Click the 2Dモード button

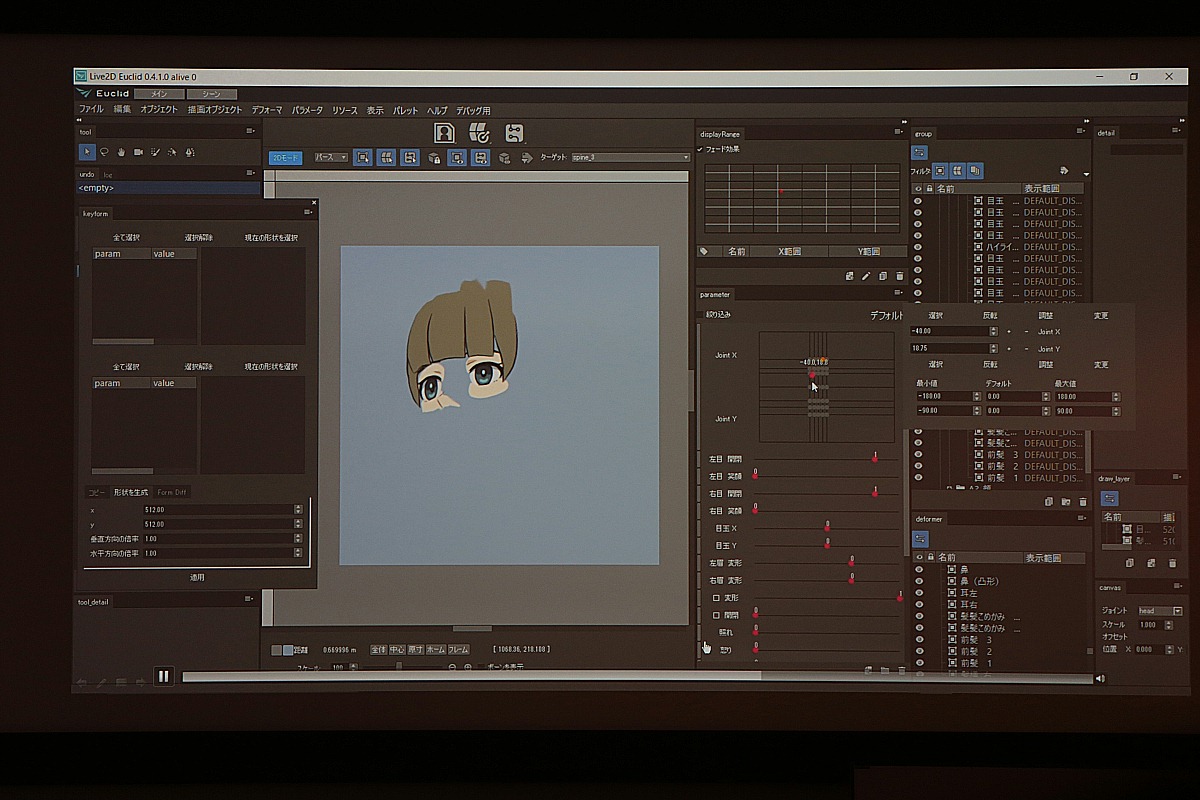[x=285, y=158]
